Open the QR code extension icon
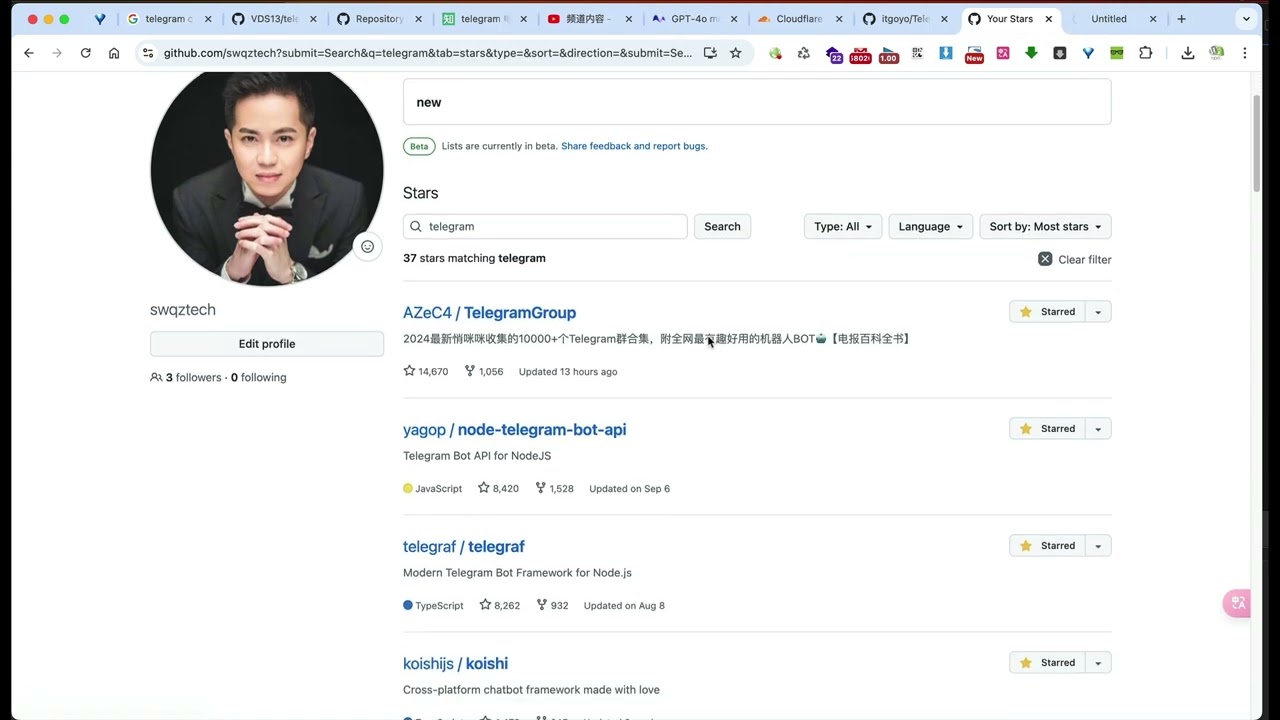The height and width of the screenshot is (720, 1280). (x=917, y=53)
